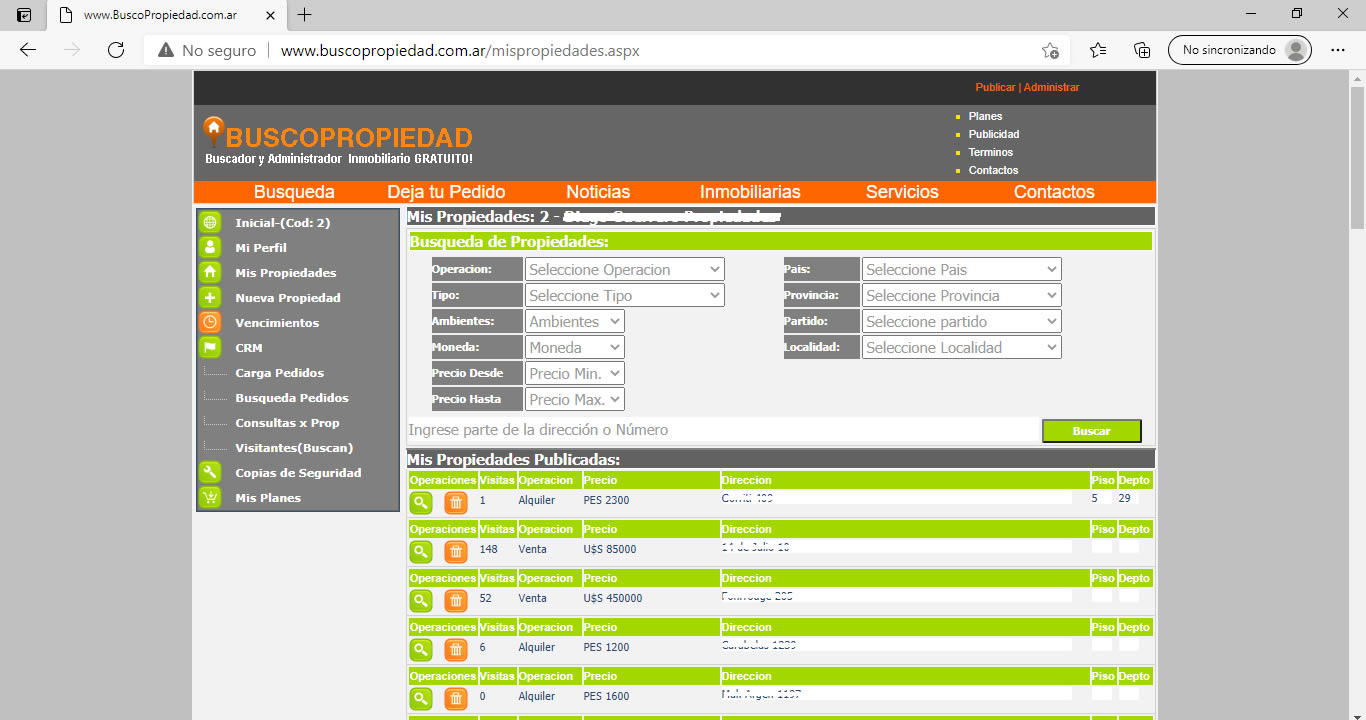Screen dimensions: 1366x720
Task: Click the No seguro site info indicator
Action: click(207, 50)
